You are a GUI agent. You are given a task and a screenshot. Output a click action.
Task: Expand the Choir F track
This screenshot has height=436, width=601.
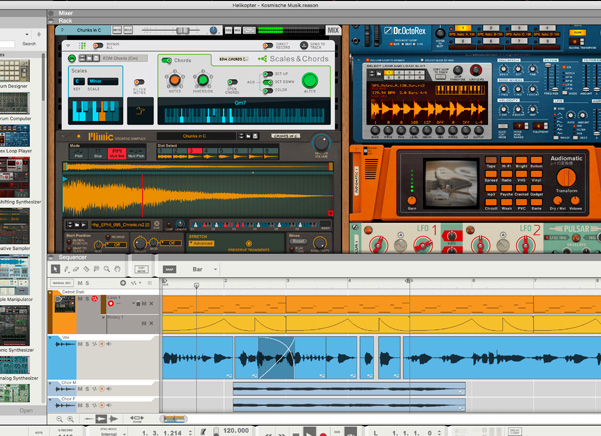tap(51, 399)
